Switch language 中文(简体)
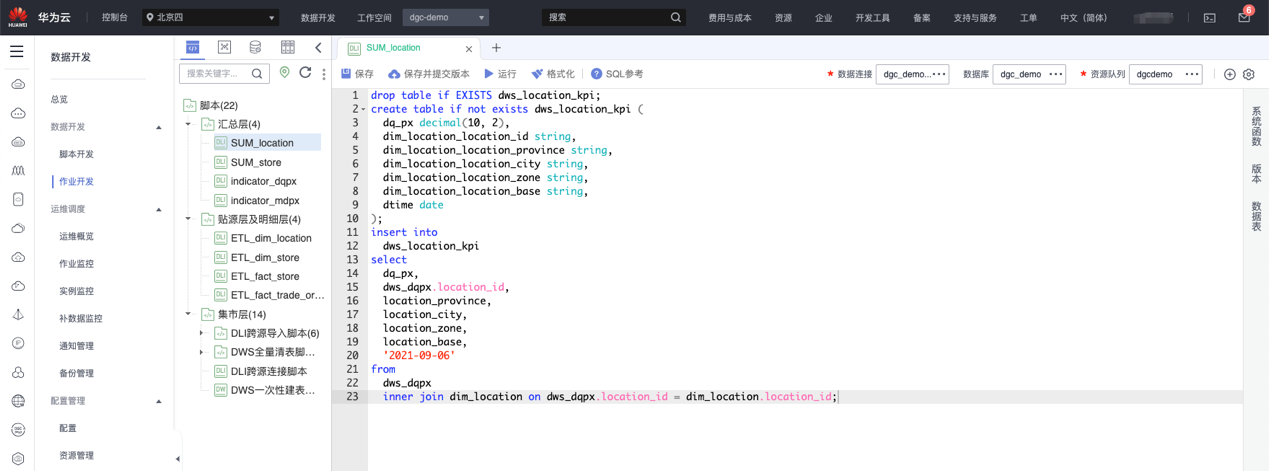 click(1084, 17)
